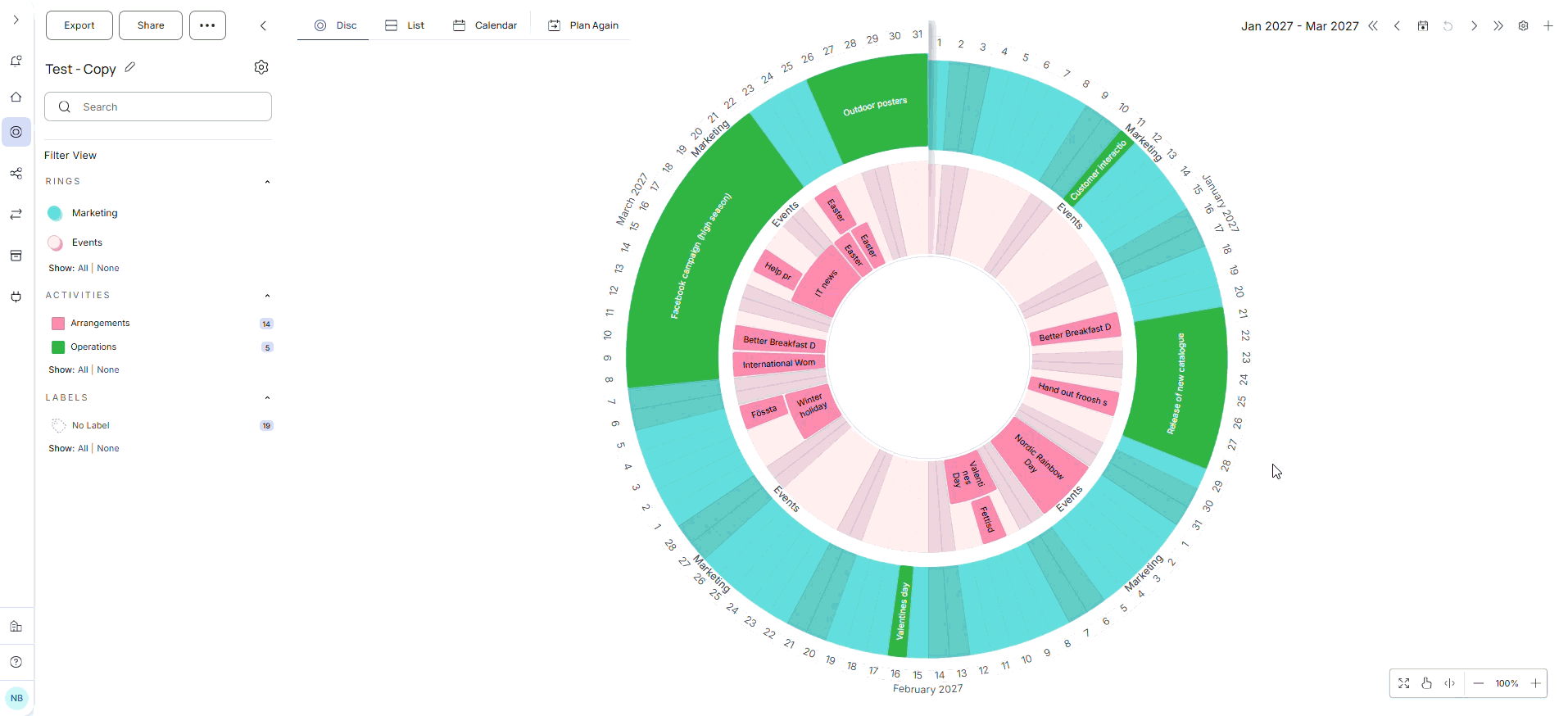Image resolution: width=1568 pixels, height=716 pixels.
Task: Open settings gear beside Test - Copy
Action: coord(261,67)
